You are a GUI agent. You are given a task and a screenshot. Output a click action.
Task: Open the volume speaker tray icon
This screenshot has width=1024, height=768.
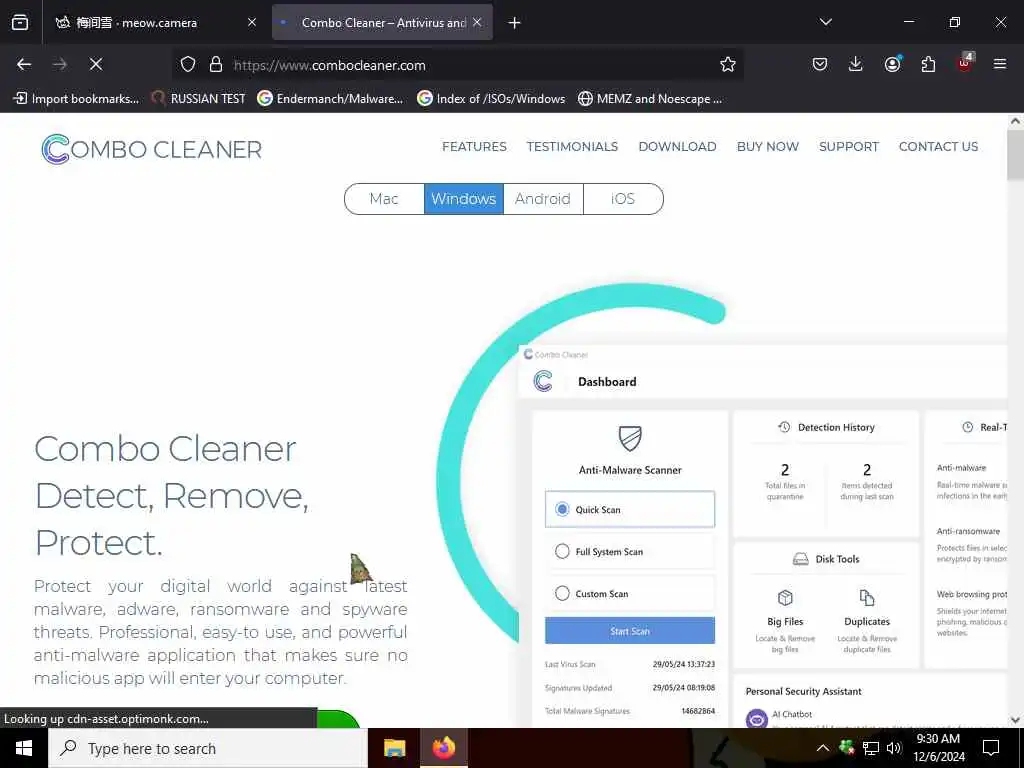coord(894,748)
